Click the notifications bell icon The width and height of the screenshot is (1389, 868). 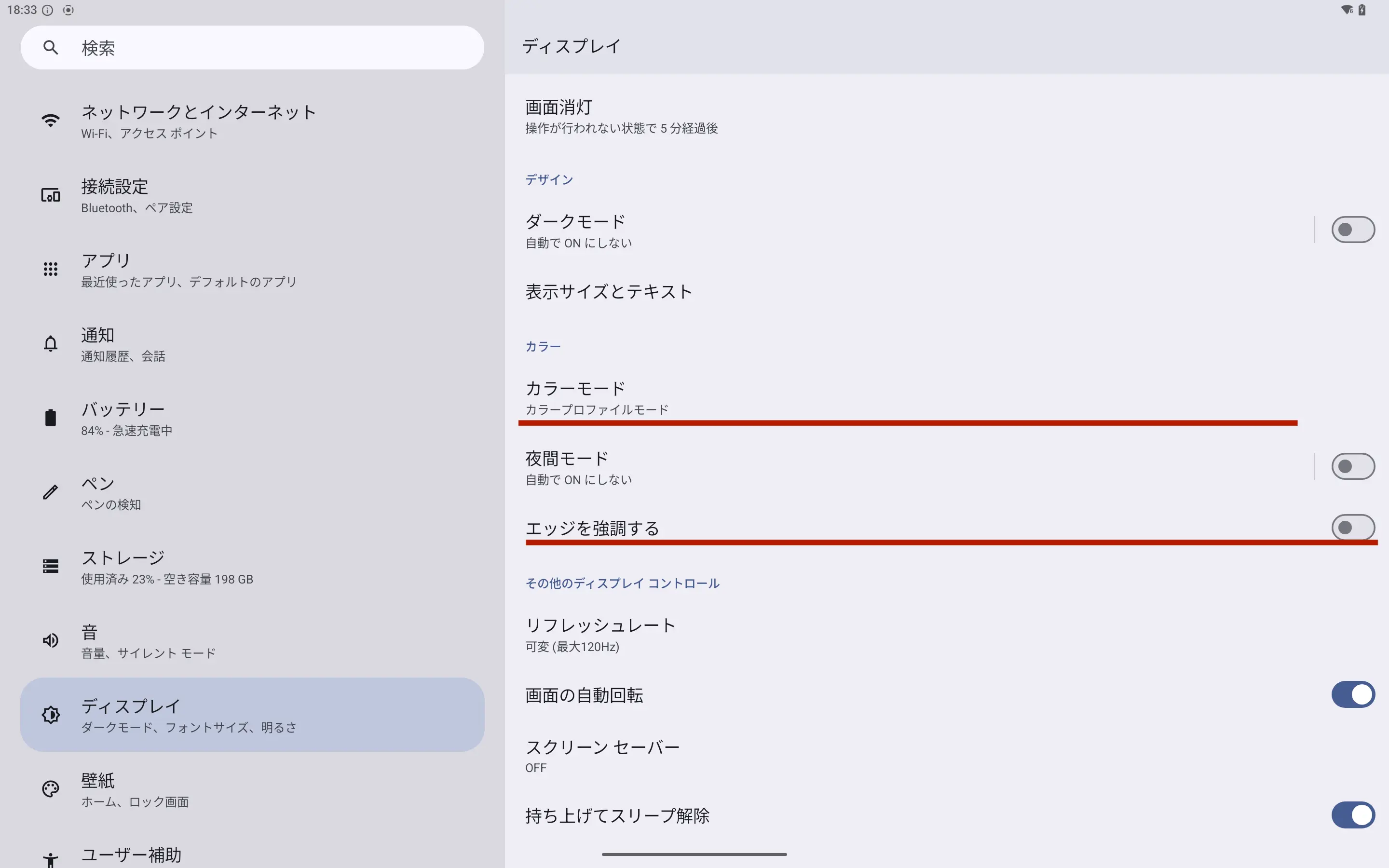coord(51,343)
